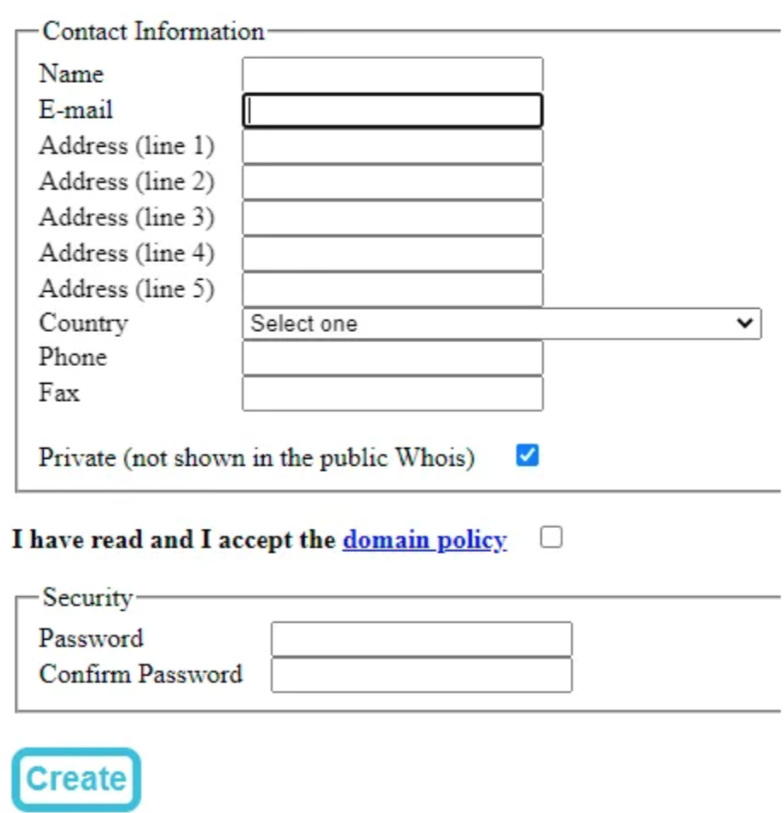
Task: Click the 'Private (not shown in the public Whois)' label
Action: click(256, 458)
